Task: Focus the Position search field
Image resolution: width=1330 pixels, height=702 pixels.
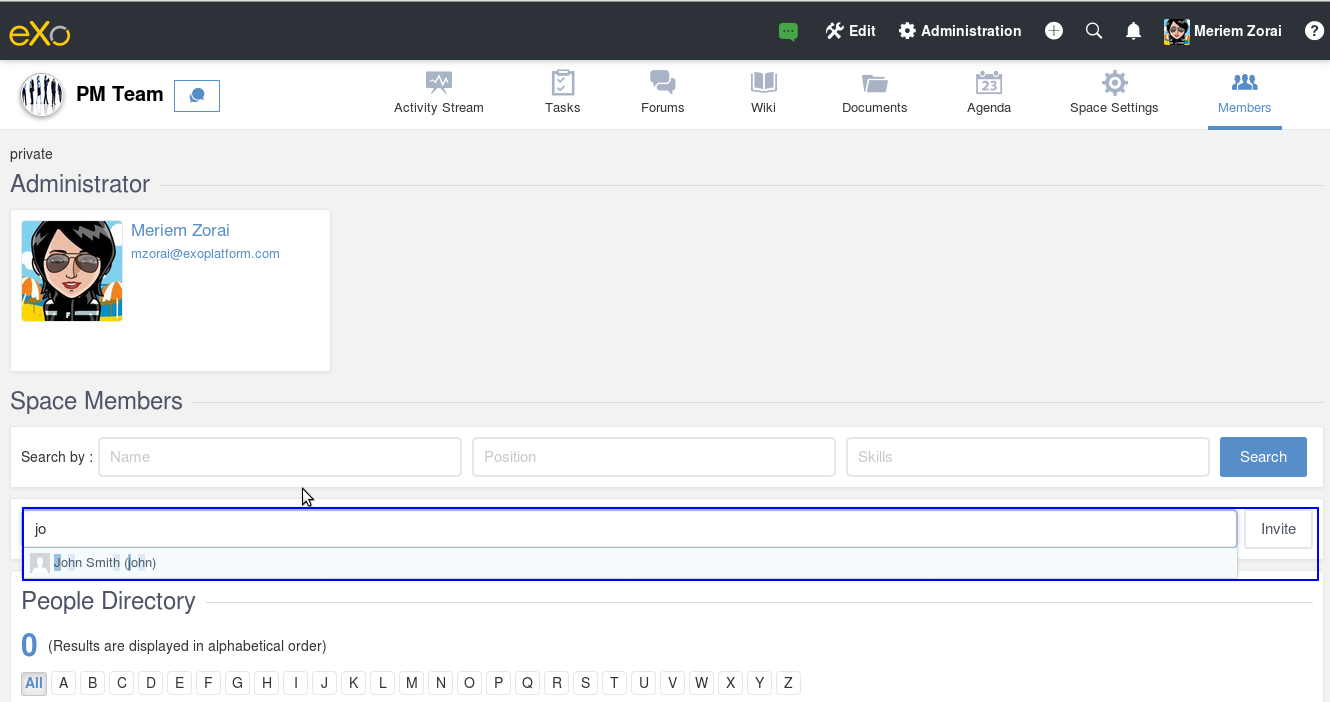Action: point(654,457)
